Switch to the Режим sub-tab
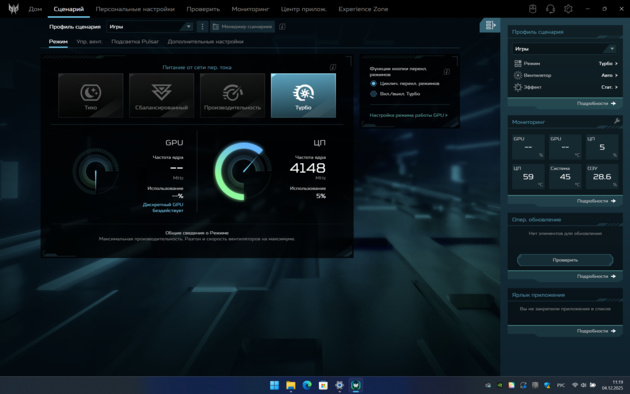The height and width of the screenshot is (394, 630). point(58,41)
